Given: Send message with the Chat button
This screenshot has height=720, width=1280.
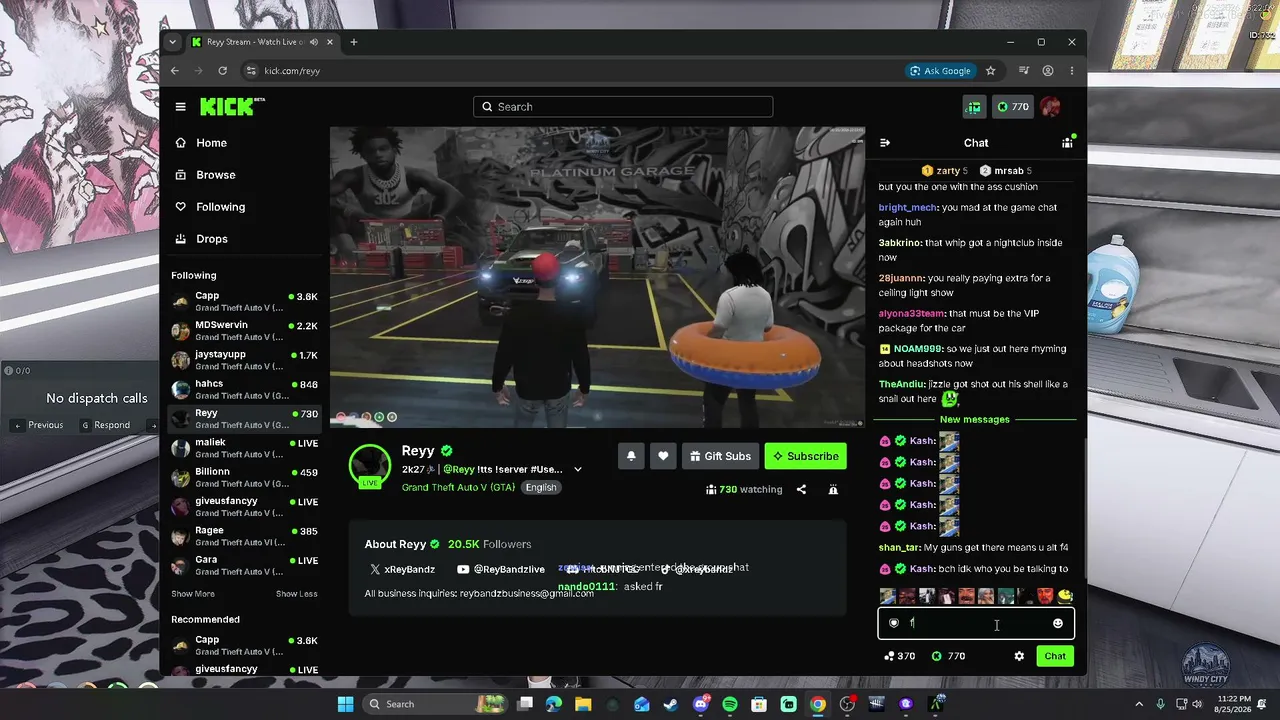Looking at the screenshot, I should (x=1055, y=656).
